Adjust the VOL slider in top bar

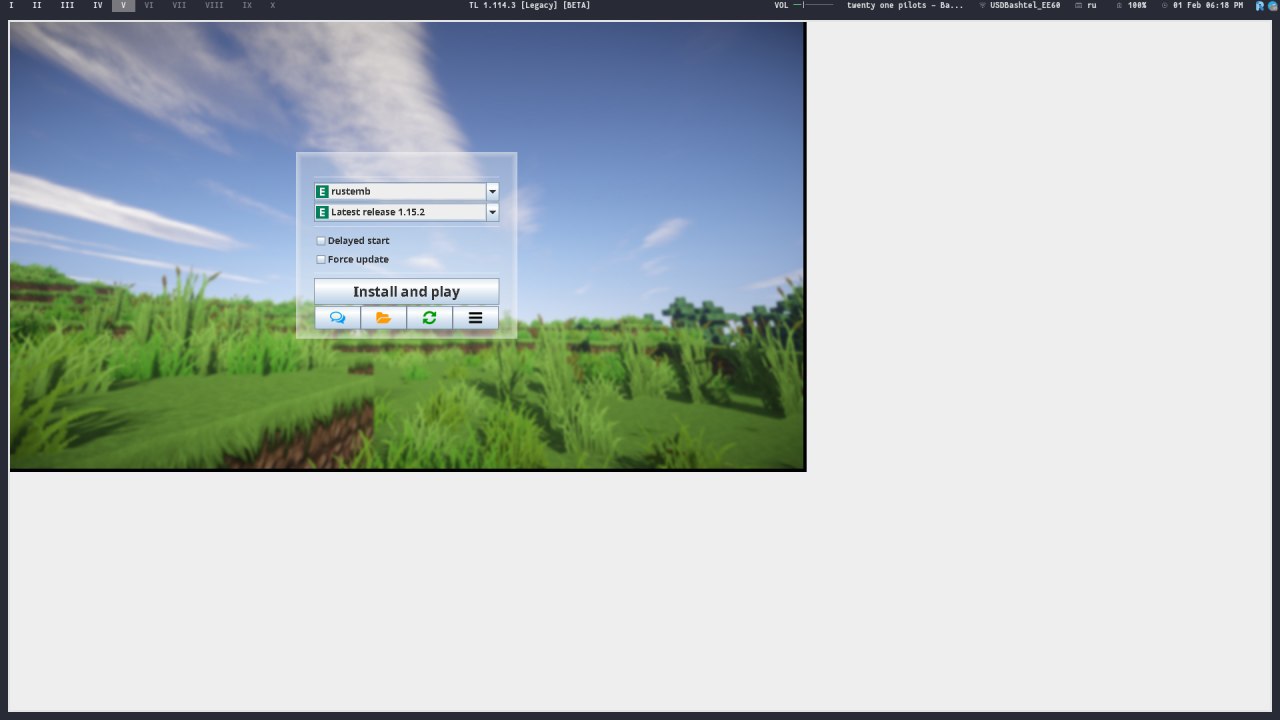(x=813, y=5)
